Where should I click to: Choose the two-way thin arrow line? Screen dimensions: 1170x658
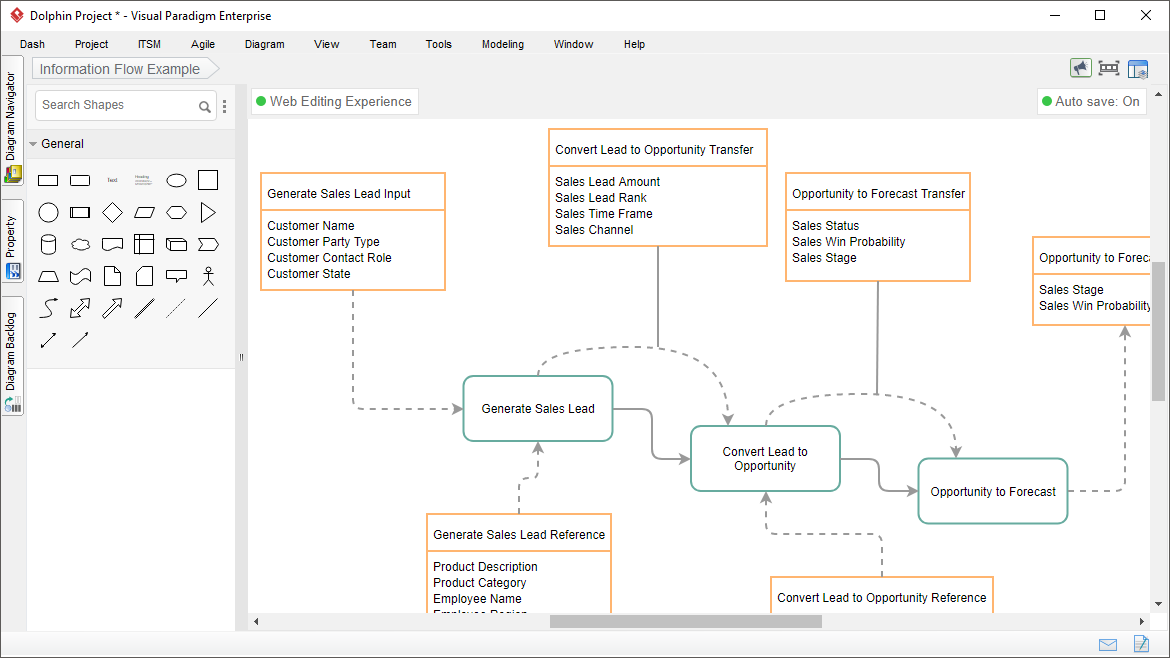click(x=49, y=340)
